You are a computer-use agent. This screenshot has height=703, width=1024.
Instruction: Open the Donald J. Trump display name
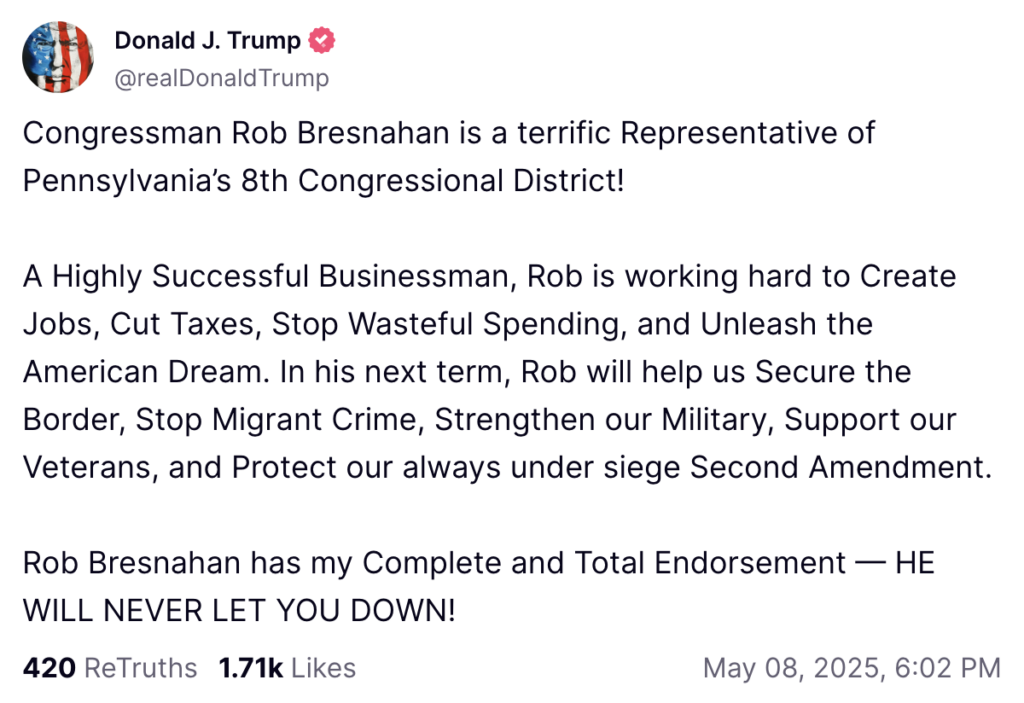click(x=207, y=41)
